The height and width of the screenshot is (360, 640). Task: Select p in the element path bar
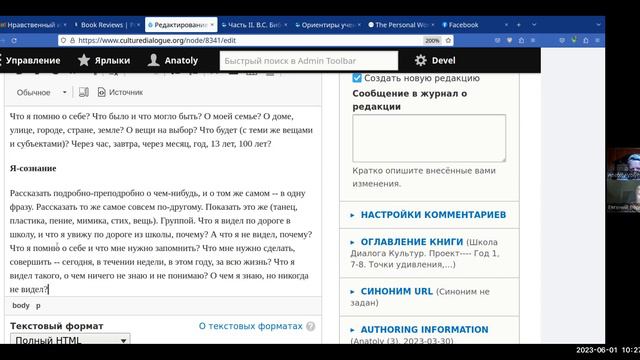click(38, 306)
